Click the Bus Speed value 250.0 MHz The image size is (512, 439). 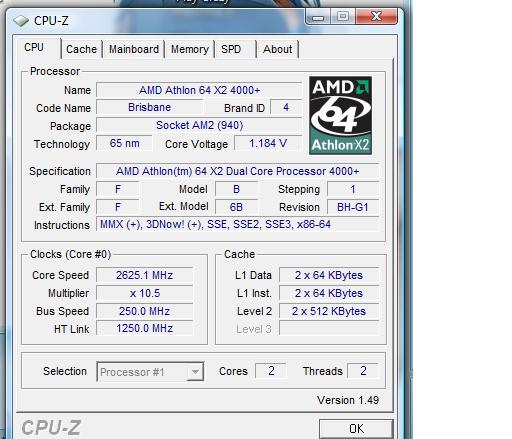[144, 311]
